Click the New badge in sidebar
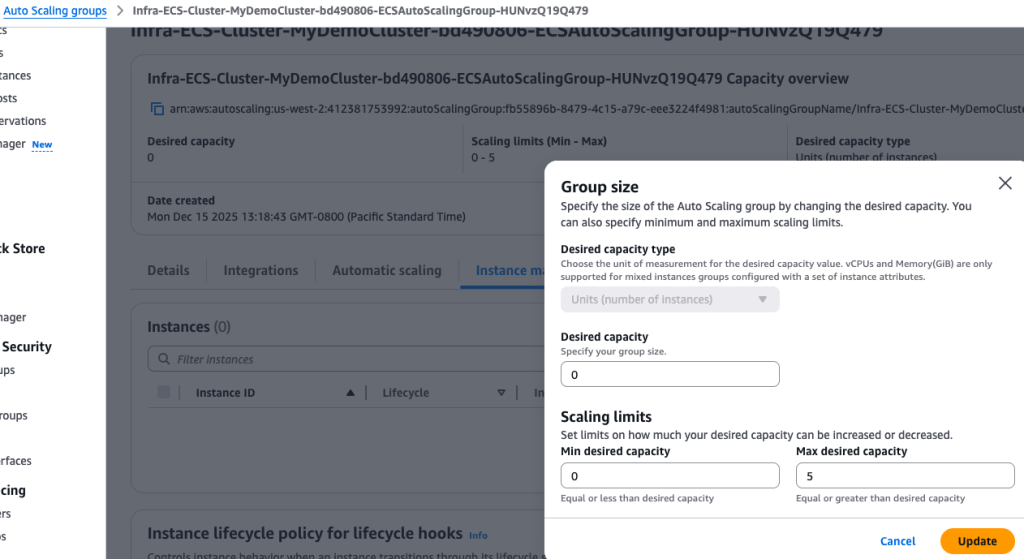This screenshot has height=559, width=1024. (42, 145)
